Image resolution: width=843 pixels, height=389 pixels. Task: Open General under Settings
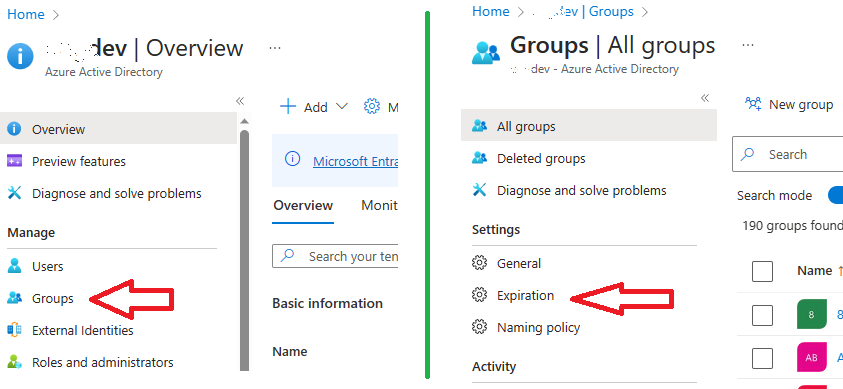coord(519,263)
